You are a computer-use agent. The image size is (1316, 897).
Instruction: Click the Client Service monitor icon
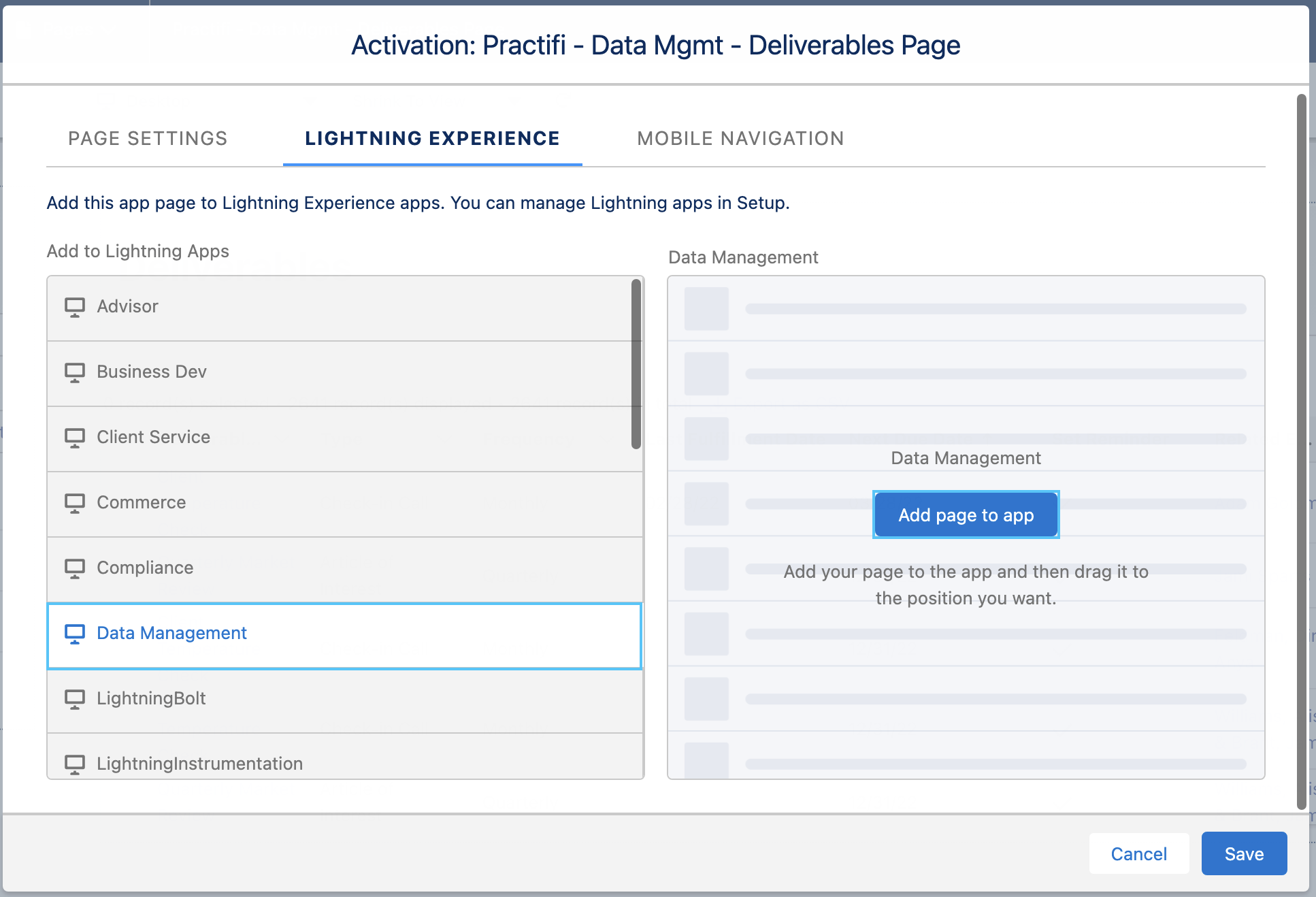pos(75,438)
